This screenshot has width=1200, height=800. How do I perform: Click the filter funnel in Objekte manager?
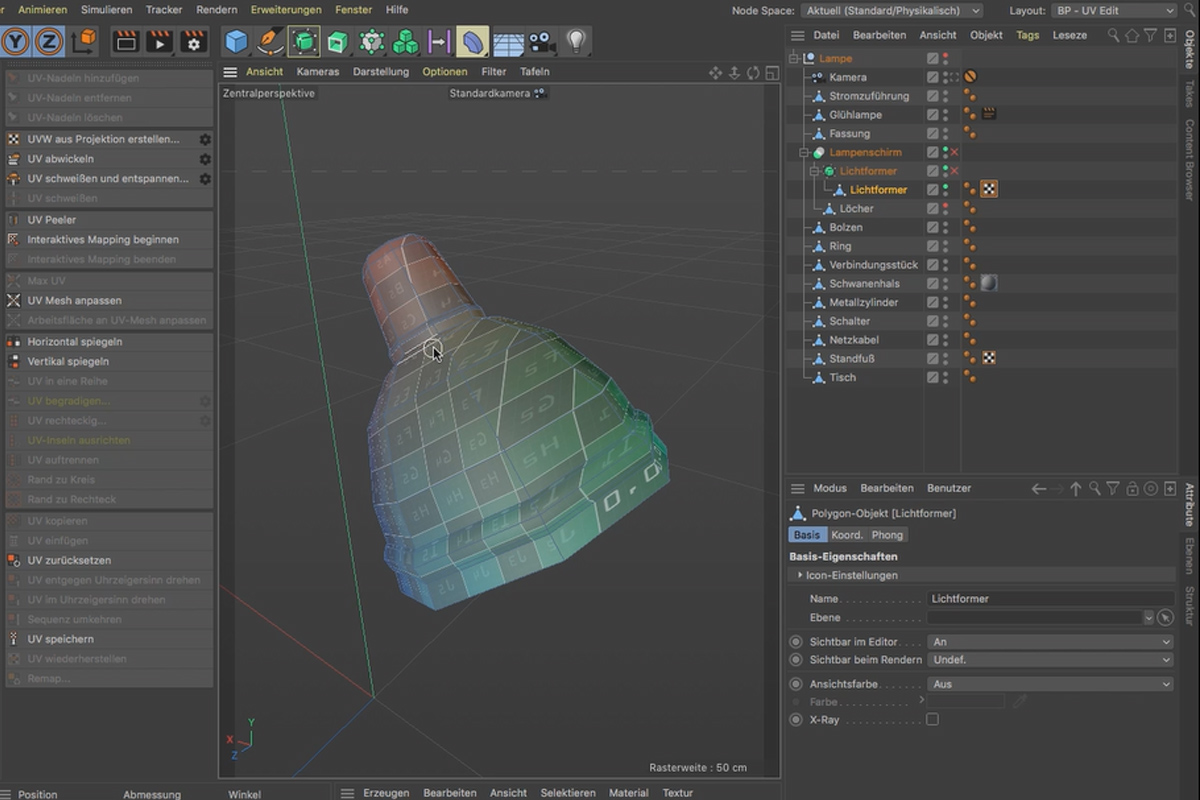1151,35
